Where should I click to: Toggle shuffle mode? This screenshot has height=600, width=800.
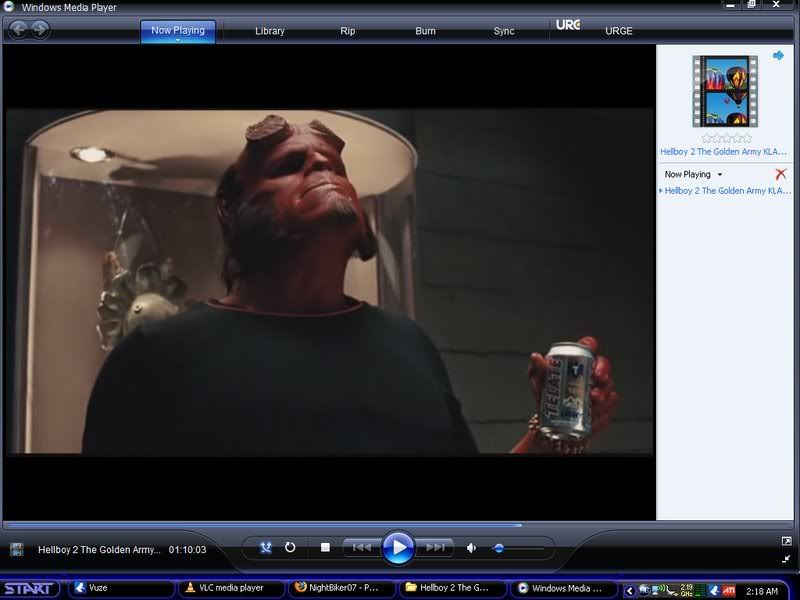tap(266, 547)
